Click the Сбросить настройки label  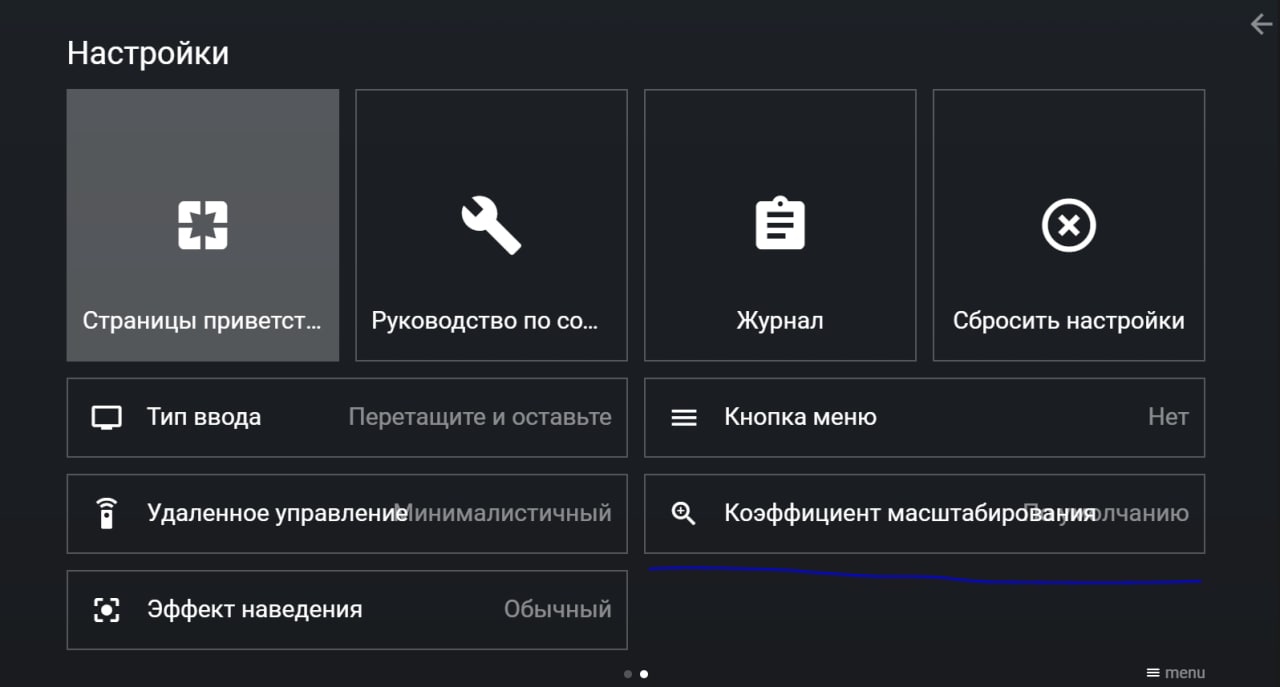pos(1068,321)
